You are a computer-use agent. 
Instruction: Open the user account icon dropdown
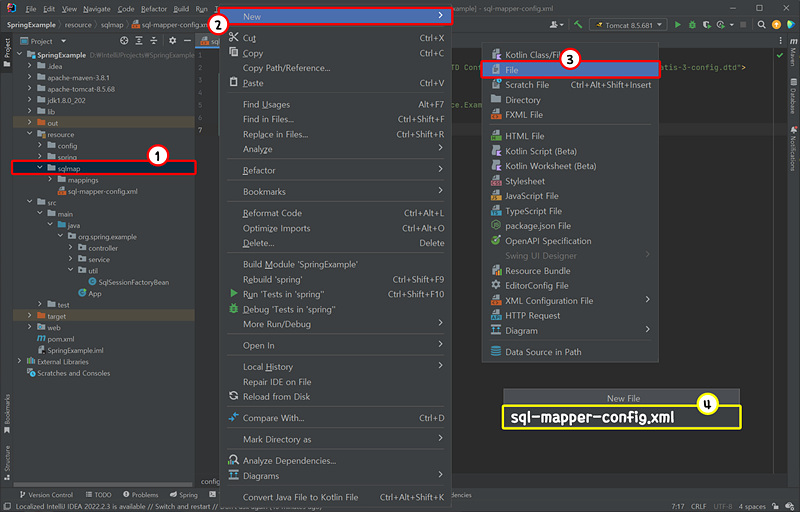pyautogui.click(x=557, y=24)
